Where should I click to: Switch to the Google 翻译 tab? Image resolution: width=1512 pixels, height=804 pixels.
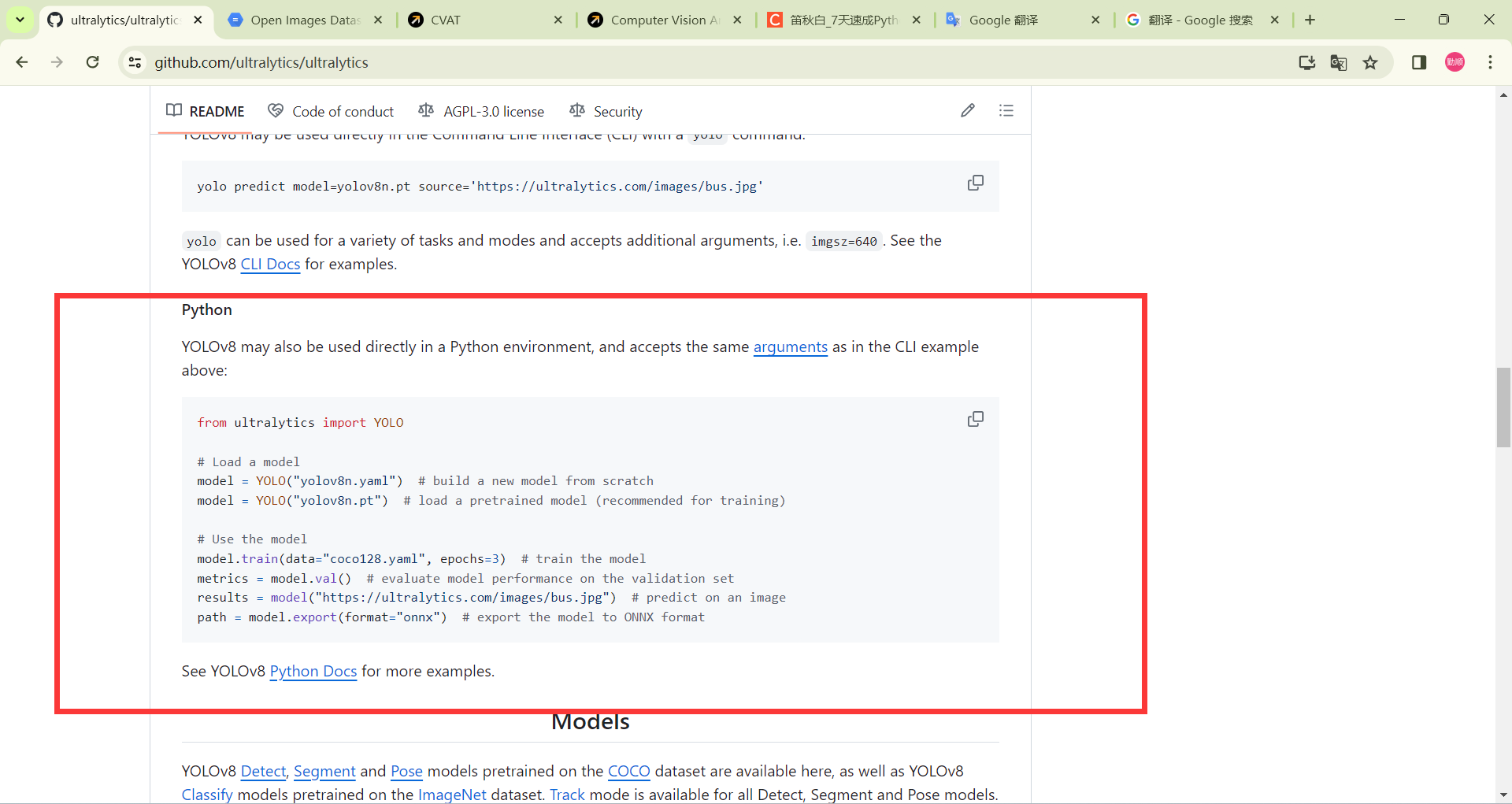click(x=1024, y=20)
